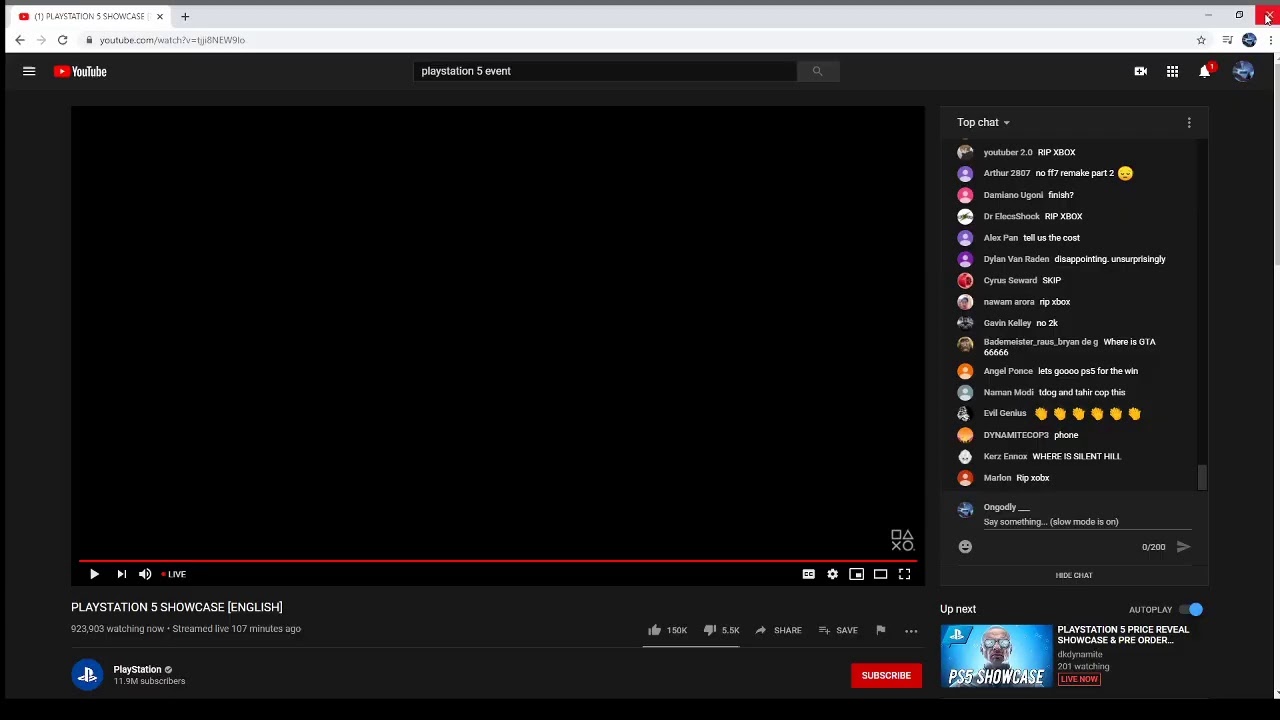Click Evil Genius chat author name

1004,413
